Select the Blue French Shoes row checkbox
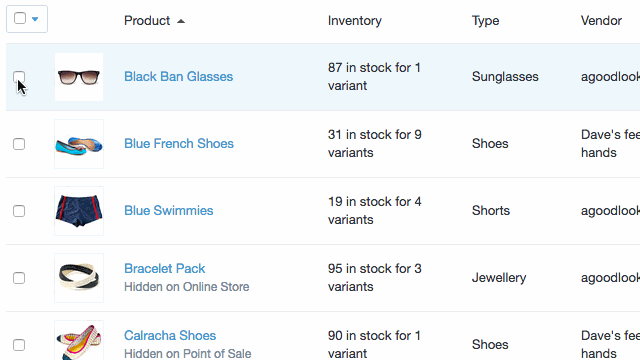Viewport: 640px width, 360px height. click(x=19, y=144)
